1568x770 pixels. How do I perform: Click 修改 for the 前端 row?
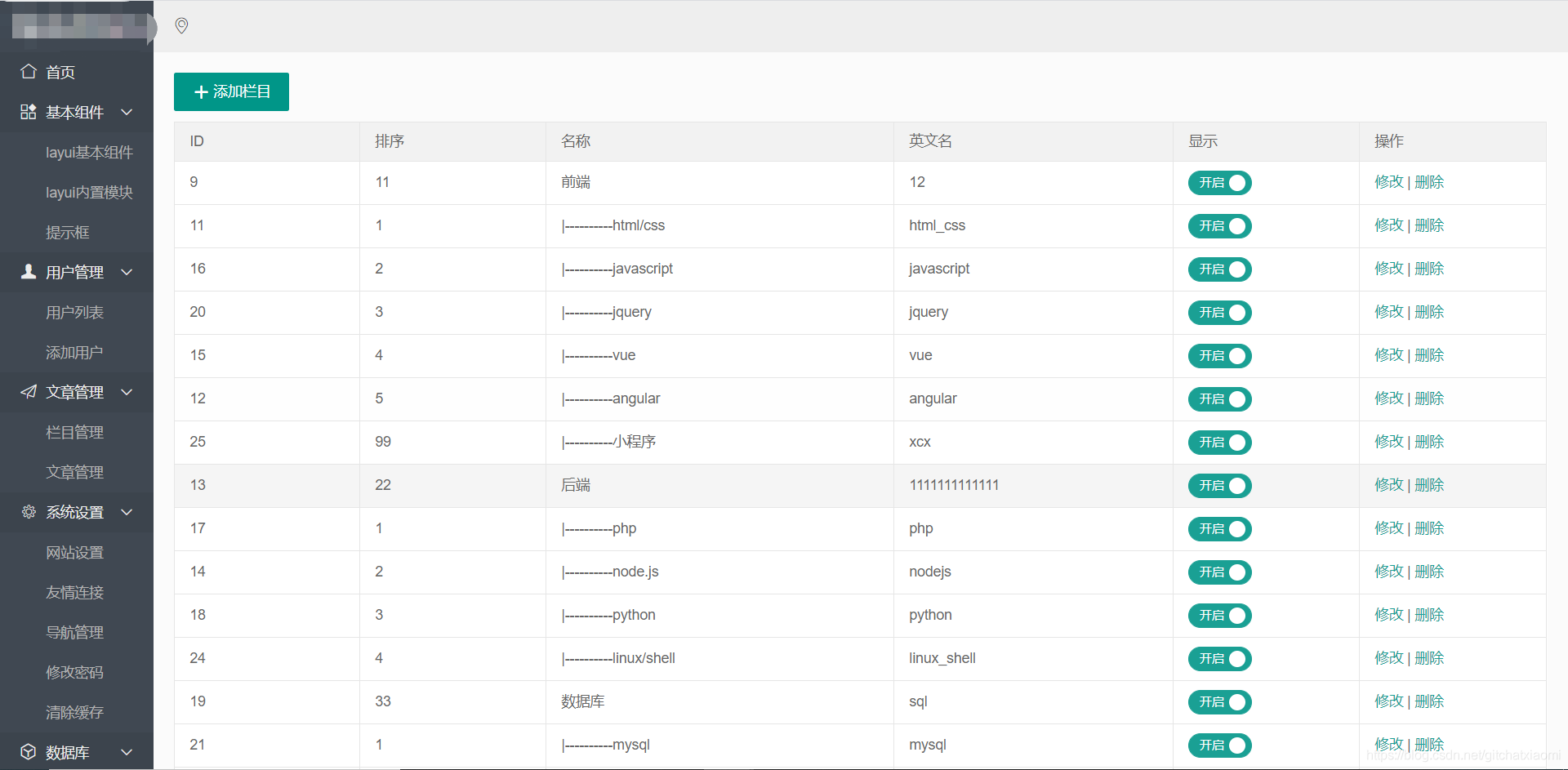1388,182
